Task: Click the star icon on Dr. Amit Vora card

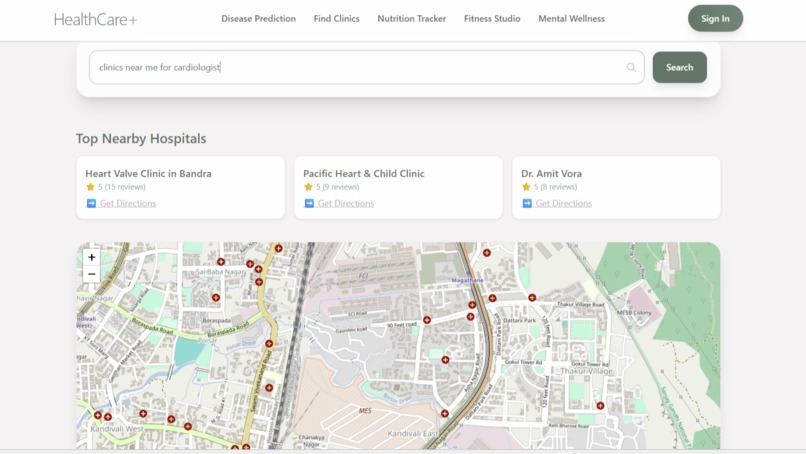Action: 526,187
